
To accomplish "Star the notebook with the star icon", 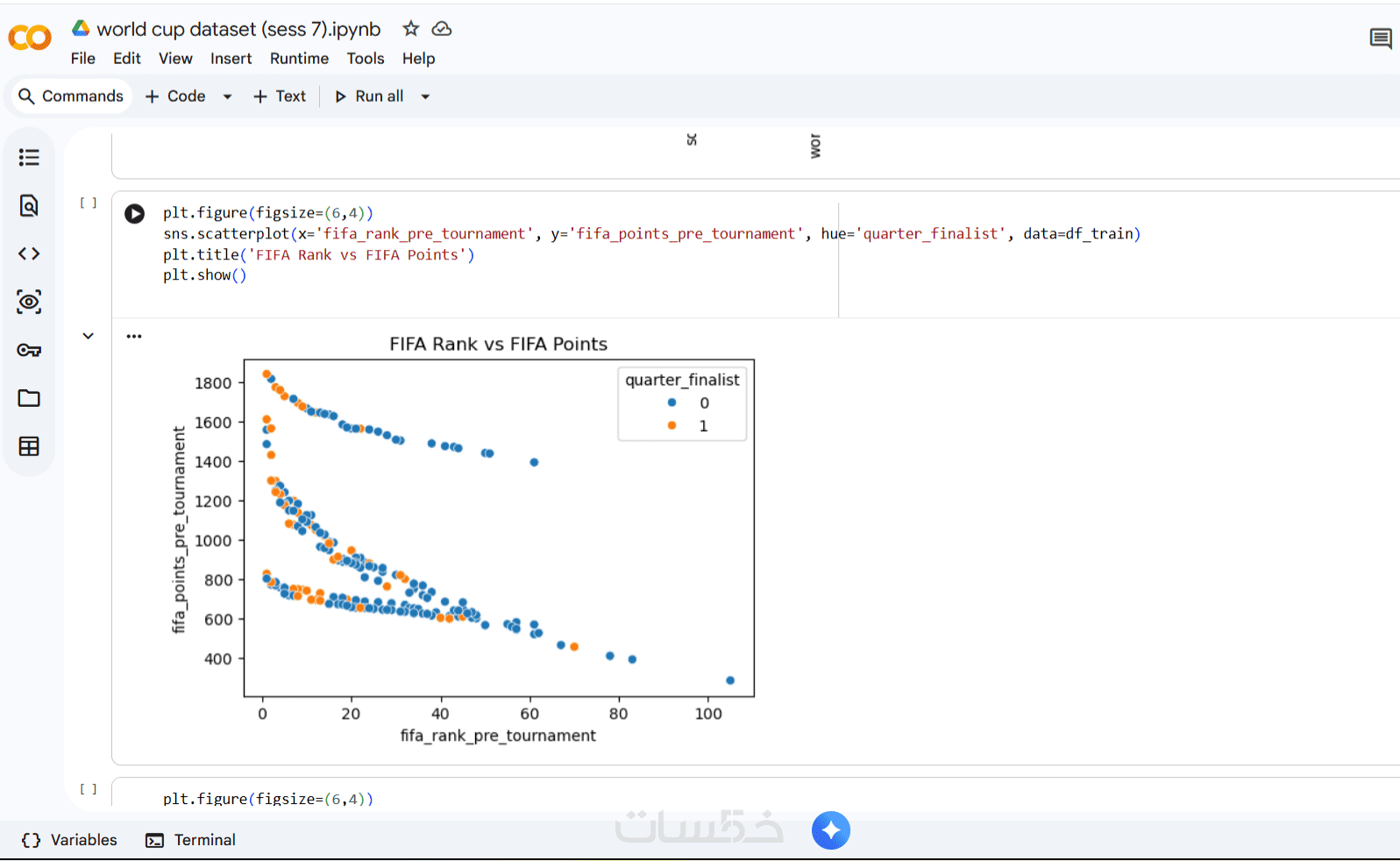I will pyautogui.click(x=410, y=29).
